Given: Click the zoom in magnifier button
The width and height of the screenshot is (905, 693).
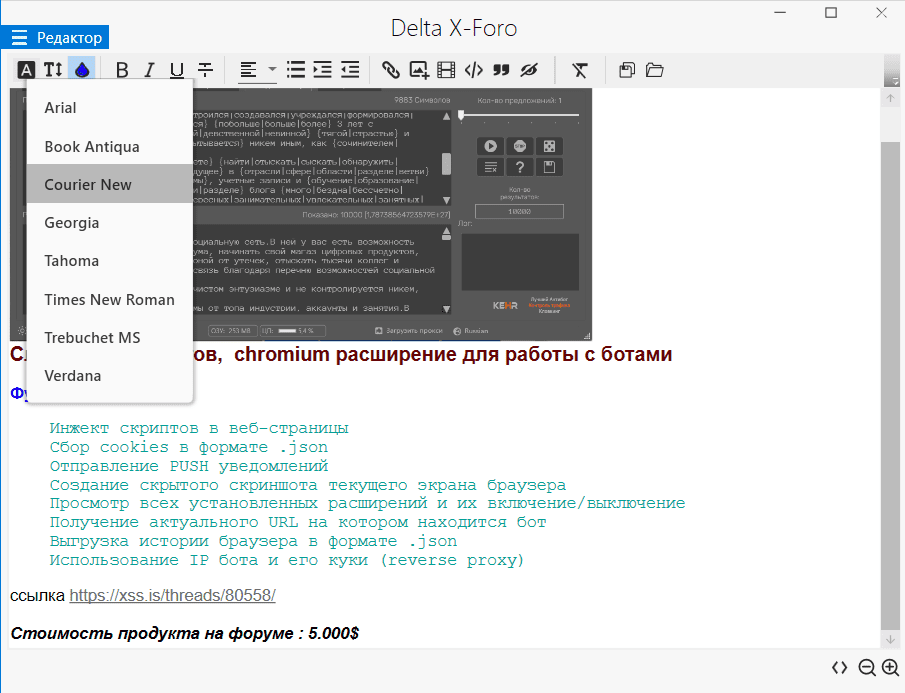Looking at the screenshot, I should [x=890, y=668].
